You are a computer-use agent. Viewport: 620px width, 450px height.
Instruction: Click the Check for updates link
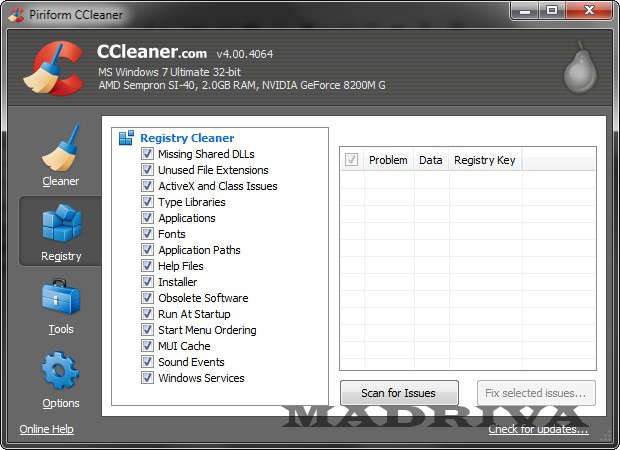click(x=538, y=429)
